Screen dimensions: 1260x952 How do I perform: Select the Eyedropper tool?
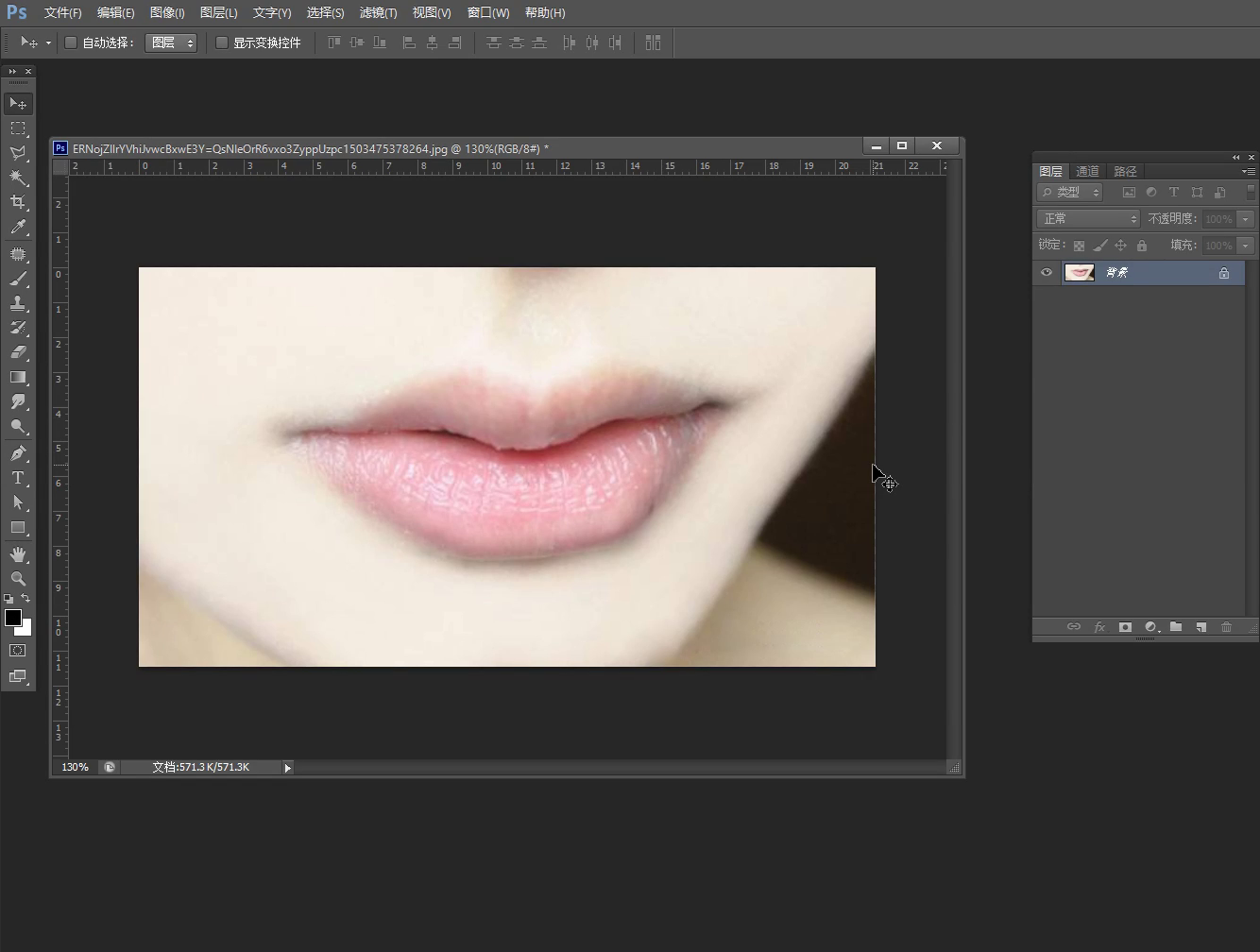coord(18,227)
